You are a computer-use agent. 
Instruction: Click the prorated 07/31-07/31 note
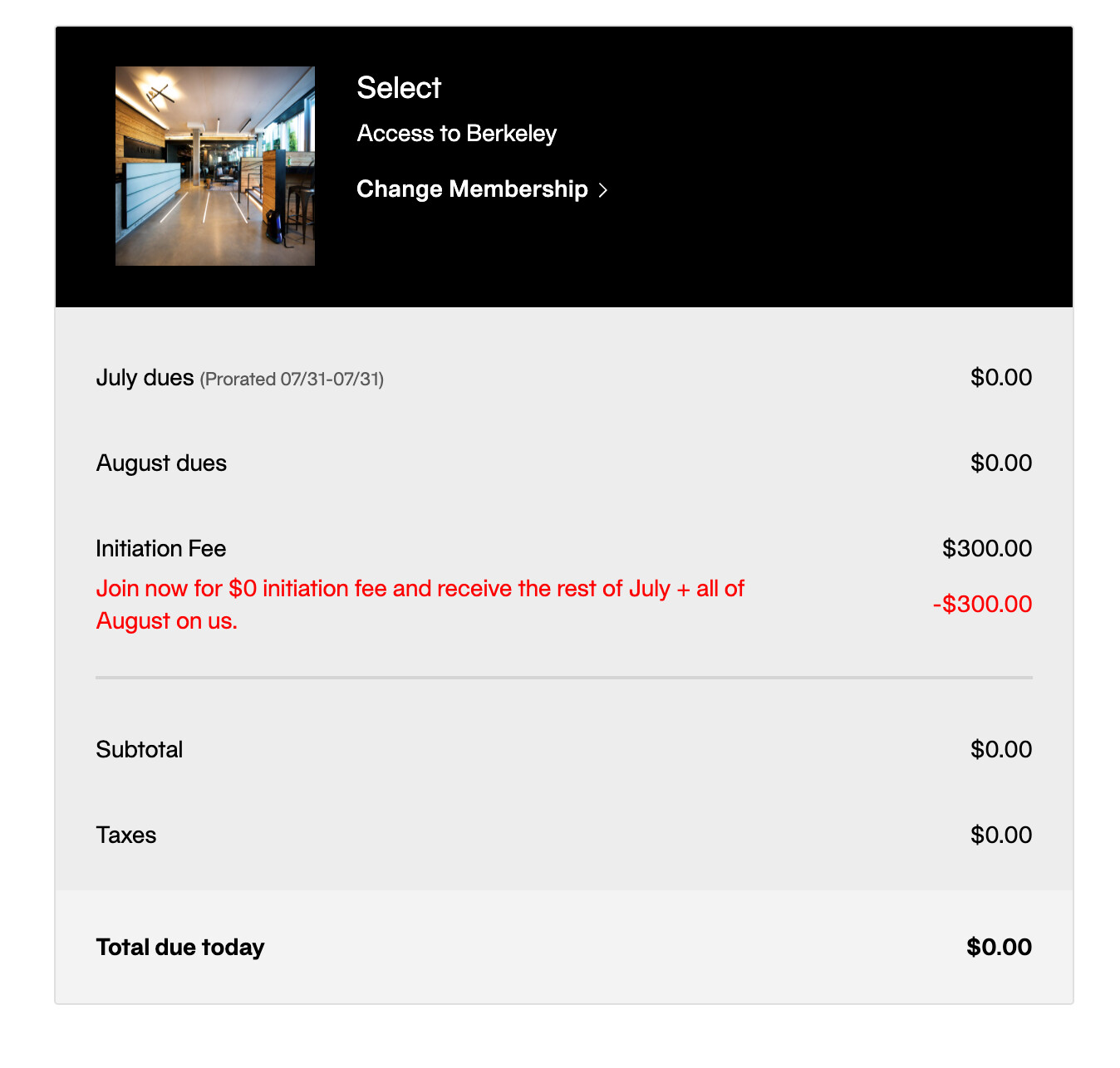[292, 380]
